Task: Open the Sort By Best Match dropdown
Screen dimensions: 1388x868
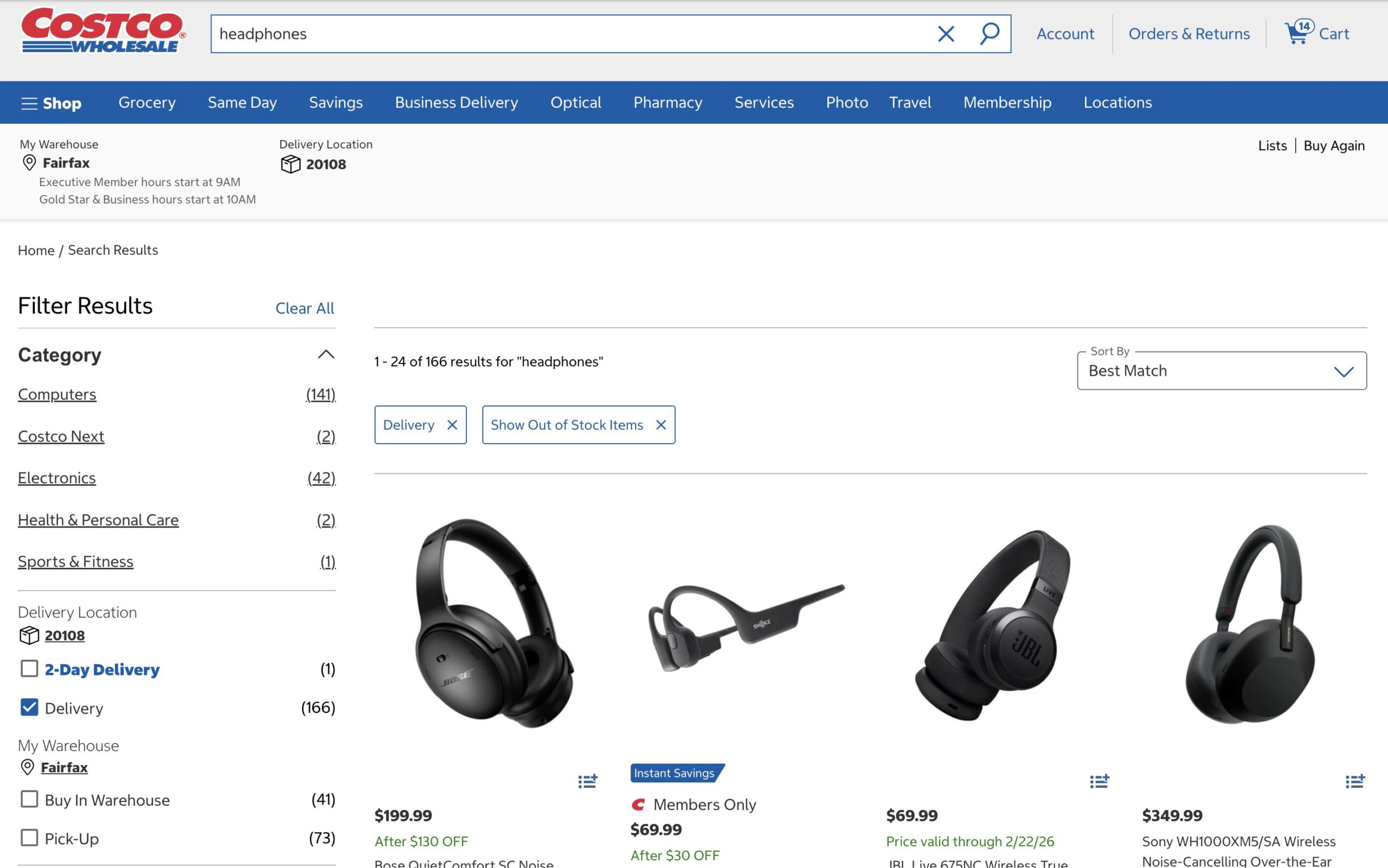Action: click(x=1222, y=371)
